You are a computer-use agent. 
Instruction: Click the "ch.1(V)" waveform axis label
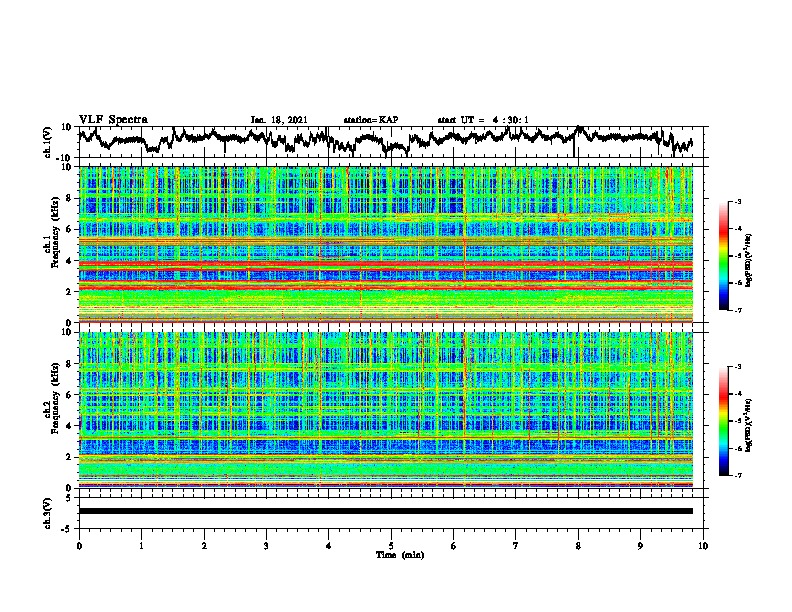(x=48, y=142)
